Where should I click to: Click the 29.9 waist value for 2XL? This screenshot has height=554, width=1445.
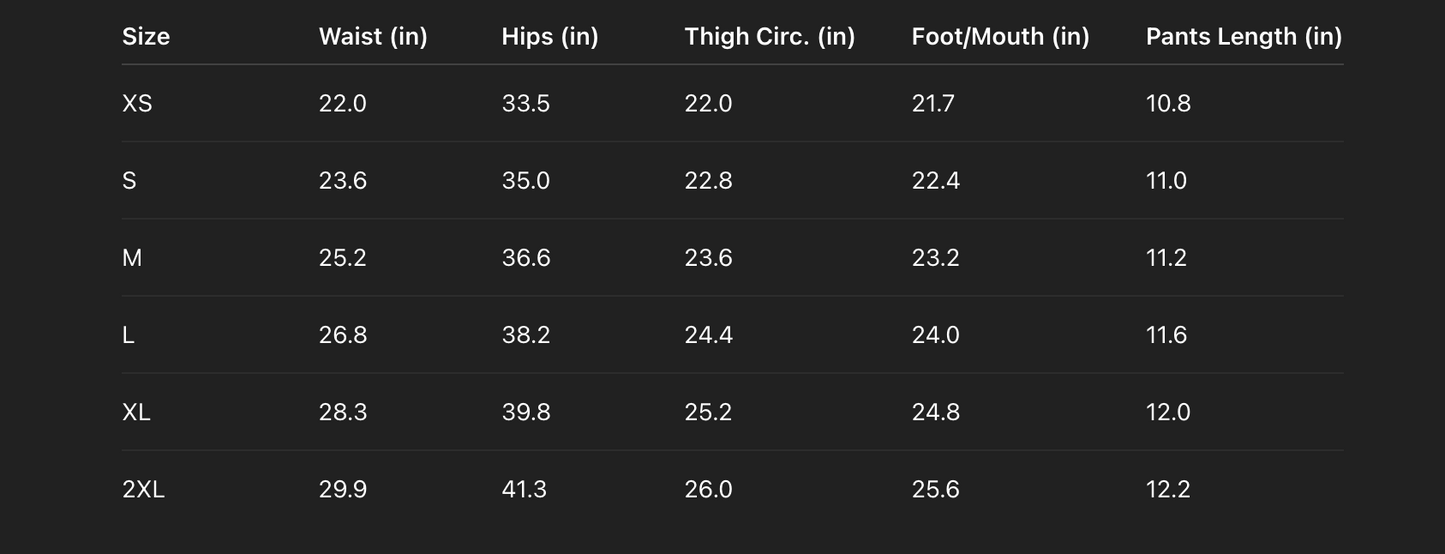click(343, 489)
